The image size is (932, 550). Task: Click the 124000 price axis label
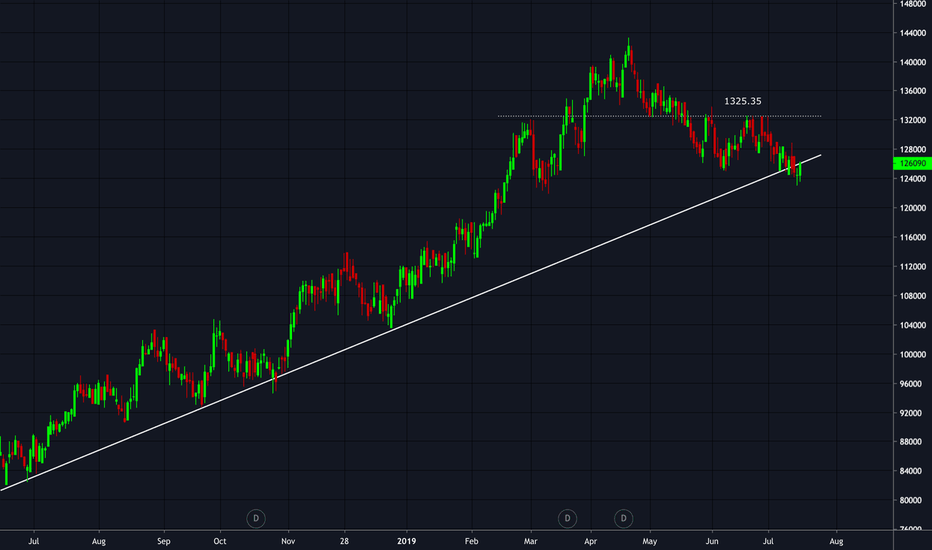click(x=912, y=178)
